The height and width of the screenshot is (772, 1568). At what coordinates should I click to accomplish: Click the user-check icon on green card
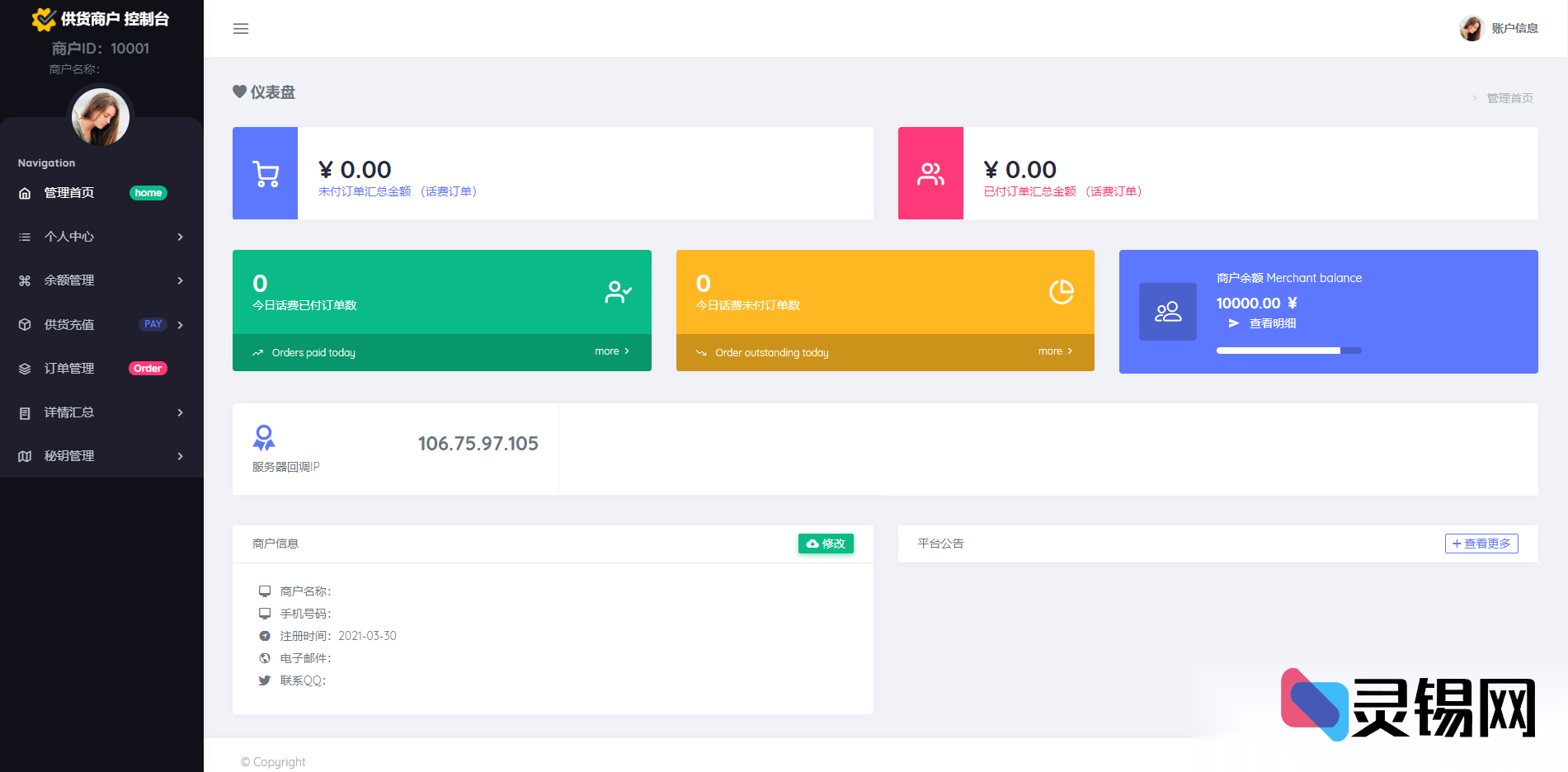pos(618,292)
